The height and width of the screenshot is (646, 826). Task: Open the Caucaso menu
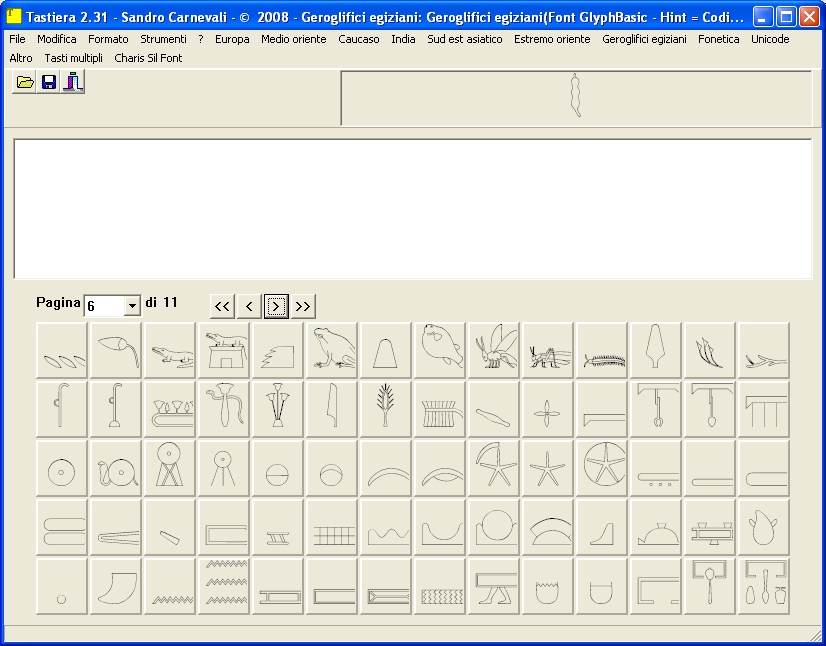click(359, 39)
